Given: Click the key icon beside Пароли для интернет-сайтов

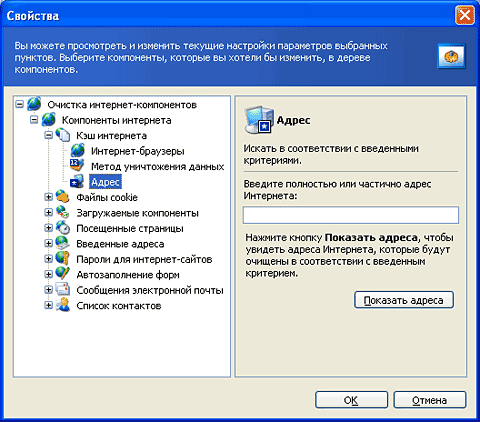Looking at the screenshot, I should click(x=63, y=259).
